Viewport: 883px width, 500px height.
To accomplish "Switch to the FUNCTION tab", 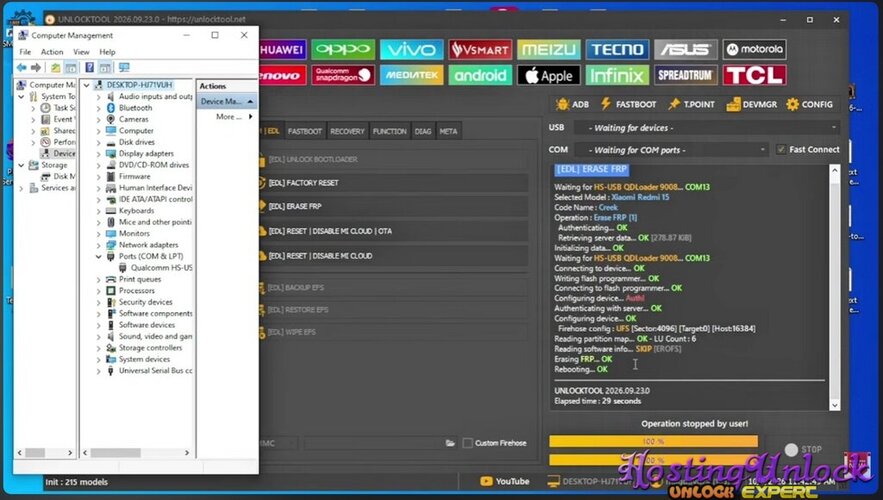I will (390, 131).
